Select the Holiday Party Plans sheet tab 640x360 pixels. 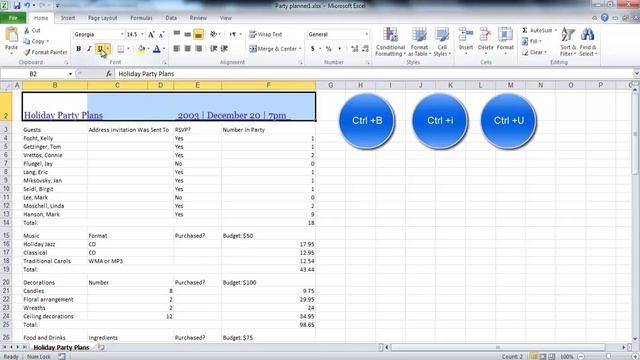pos(61,347)
